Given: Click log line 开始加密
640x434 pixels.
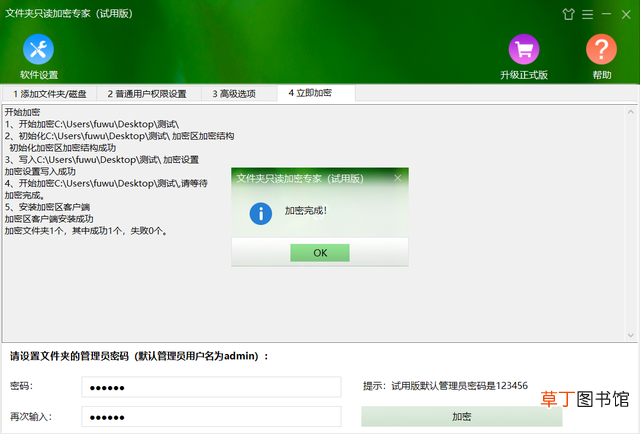Looking at the screenshot, I should pyautogui.click(x=22, y=112).
